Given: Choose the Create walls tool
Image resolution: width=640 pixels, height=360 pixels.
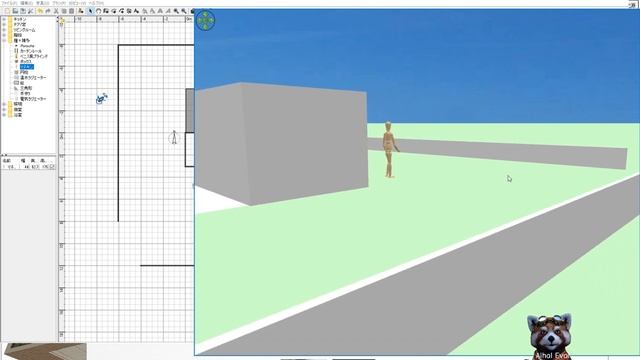Looking at the screenshot, I should (106, 11).
